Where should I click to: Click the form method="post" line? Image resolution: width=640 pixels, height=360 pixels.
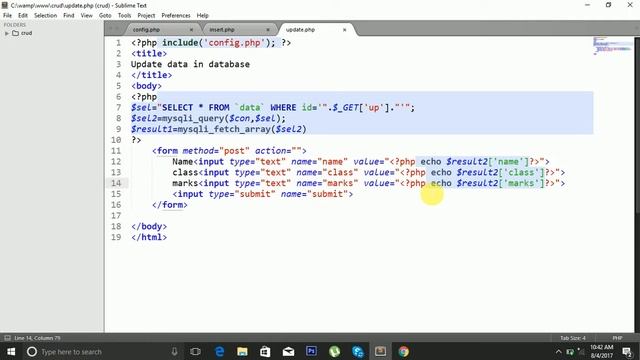click(x=229, y=151)
